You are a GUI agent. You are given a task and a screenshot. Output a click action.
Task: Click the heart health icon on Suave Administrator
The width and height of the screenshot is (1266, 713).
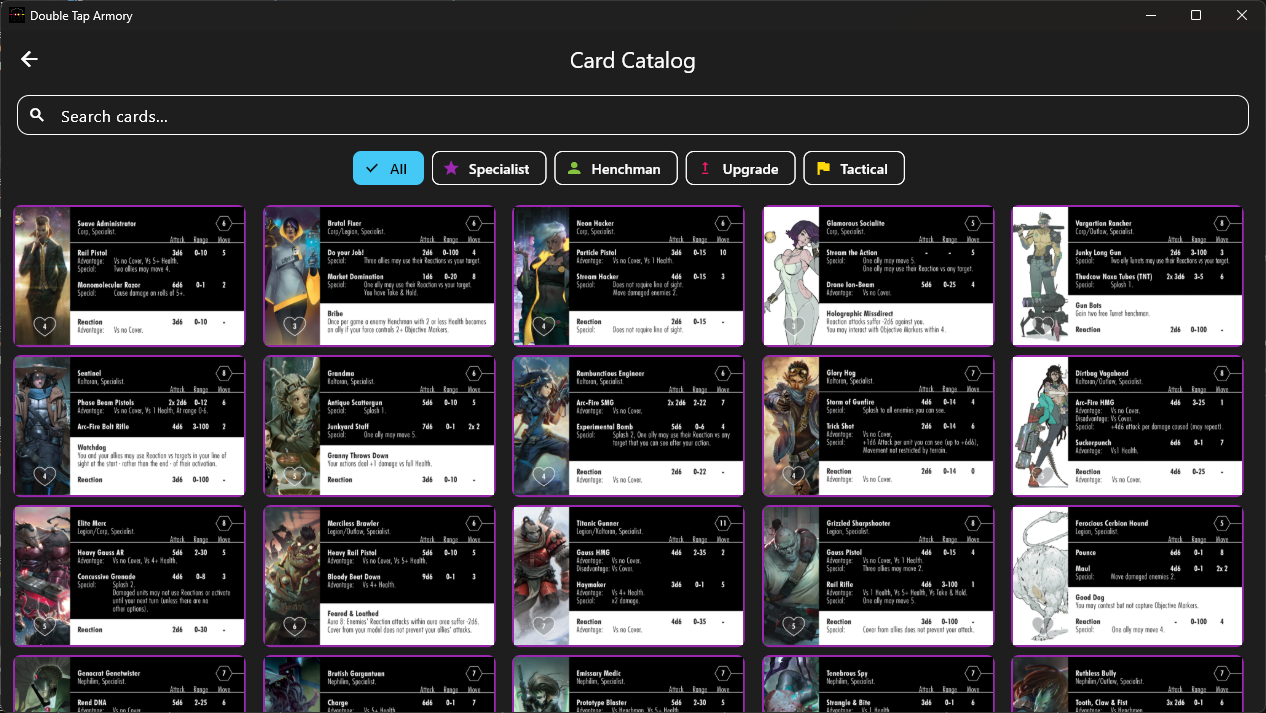coord(44,326)
